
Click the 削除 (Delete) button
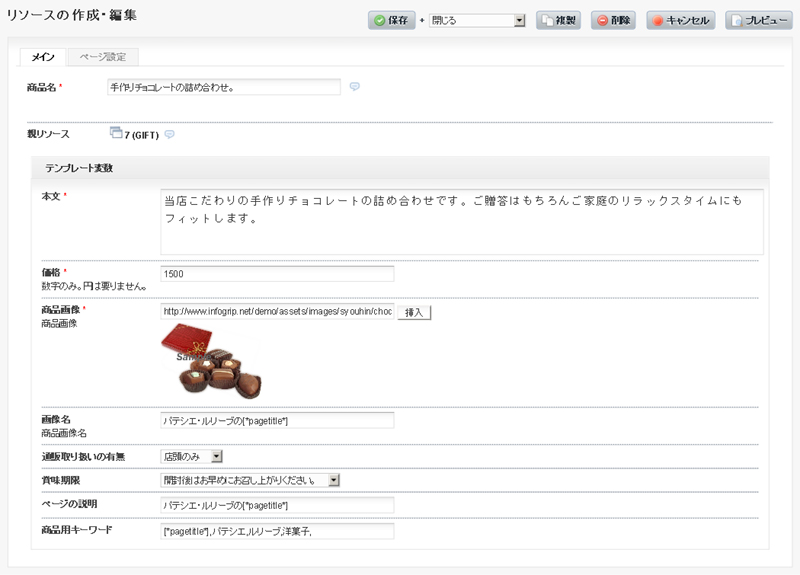(613, 20)
